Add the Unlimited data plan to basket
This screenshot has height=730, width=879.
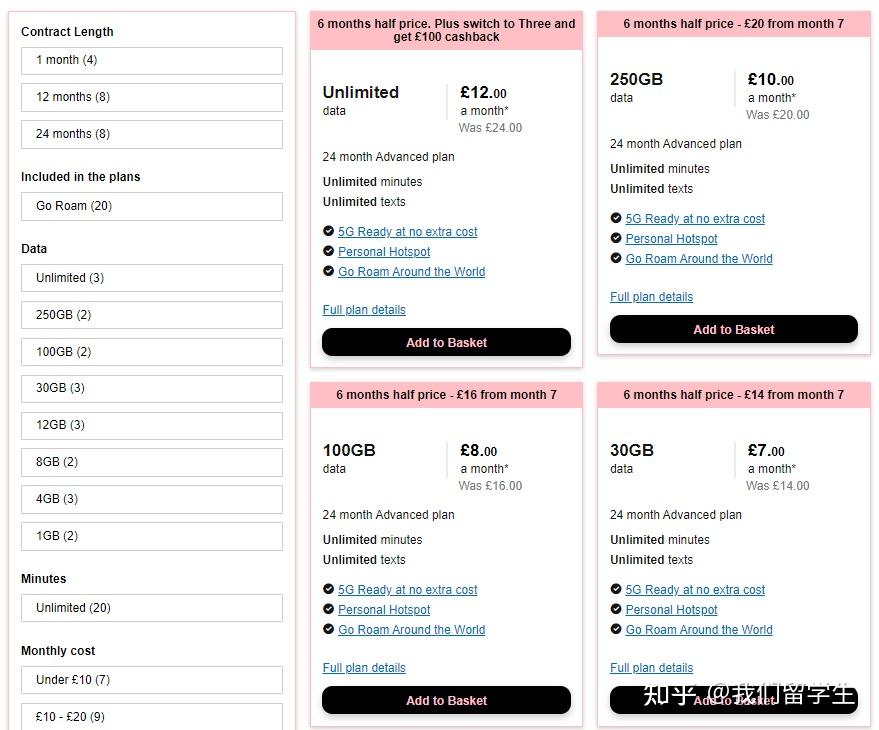(x=446, y=342)
